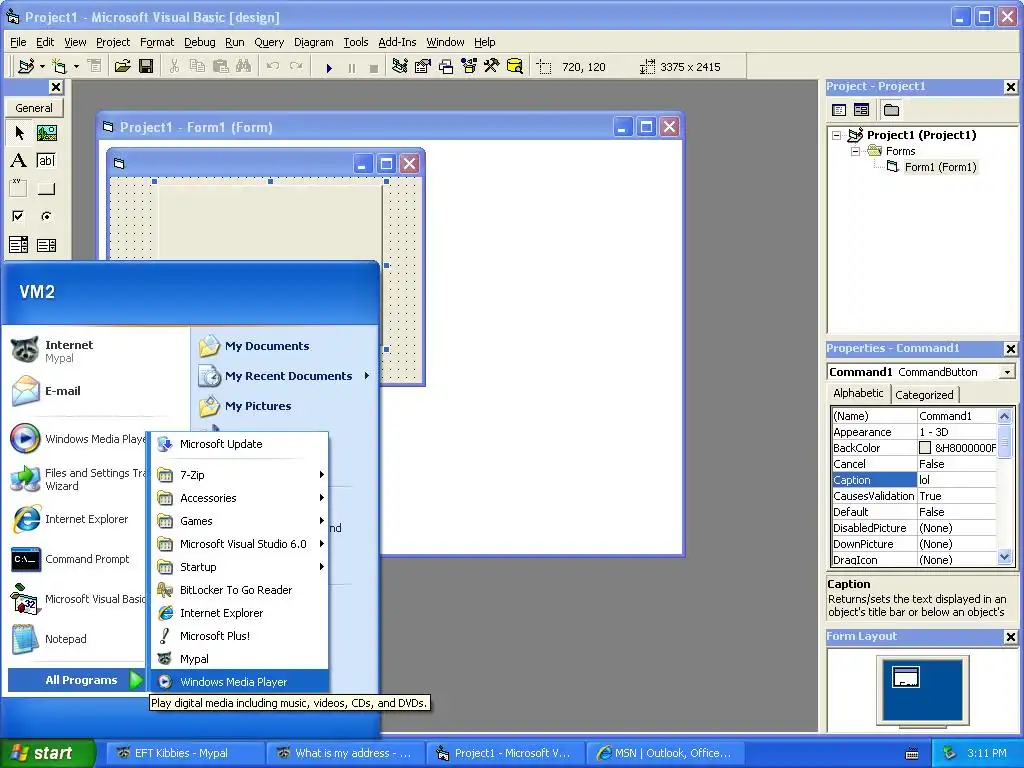Launch Windows Media Player from All Programs
This screenshot has height=768, width=1024.
pos(240,682)
